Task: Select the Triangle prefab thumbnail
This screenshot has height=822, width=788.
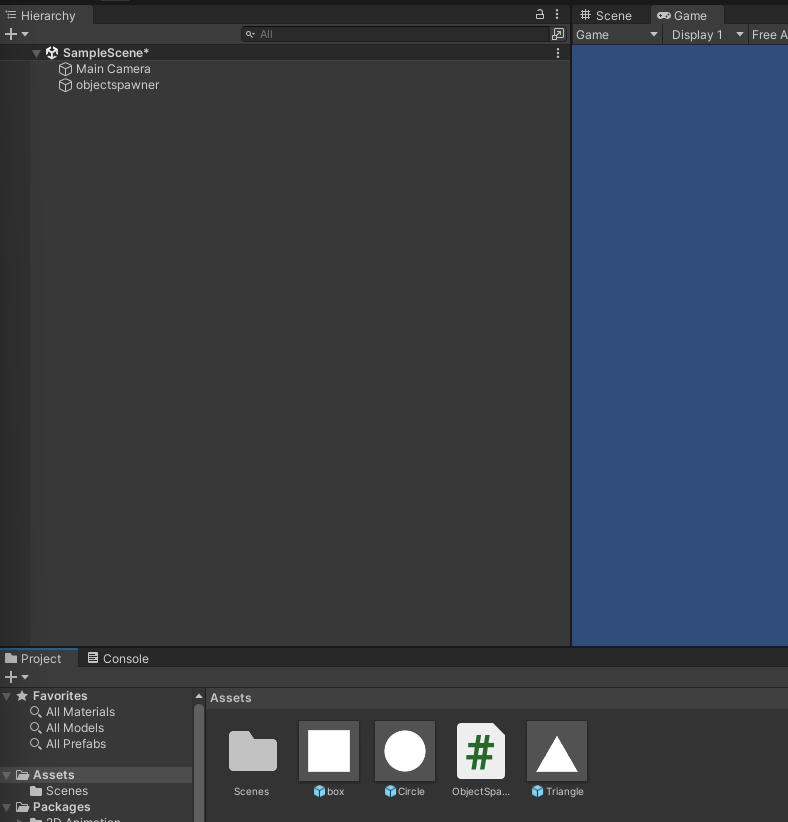Action: pyautogui.click(x=557, y=751)
